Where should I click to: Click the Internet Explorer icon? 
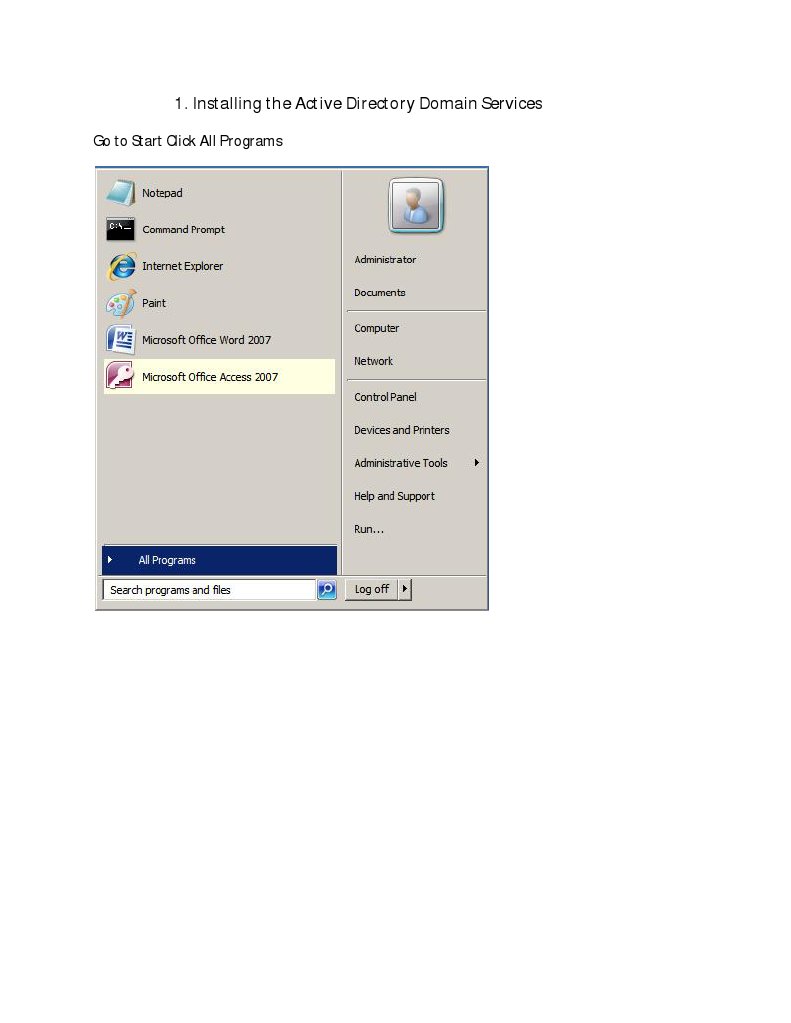click(121, 266)
